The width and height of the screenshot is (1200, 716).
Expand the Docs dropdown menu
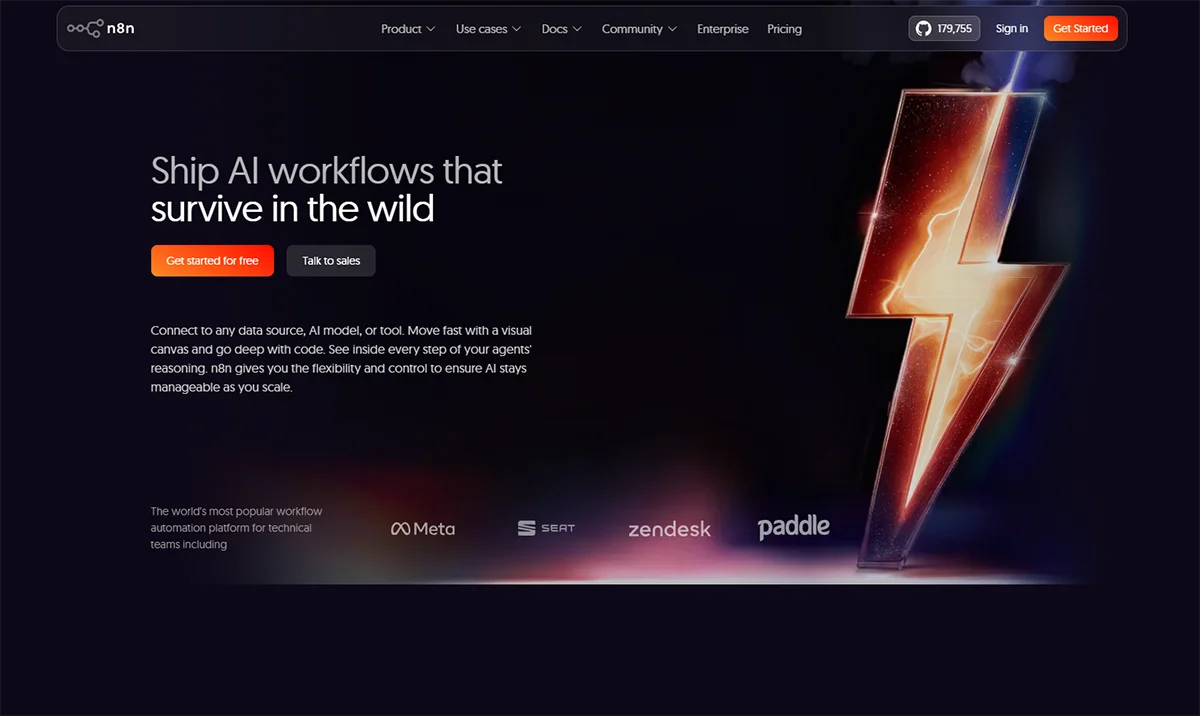[555, 29]
